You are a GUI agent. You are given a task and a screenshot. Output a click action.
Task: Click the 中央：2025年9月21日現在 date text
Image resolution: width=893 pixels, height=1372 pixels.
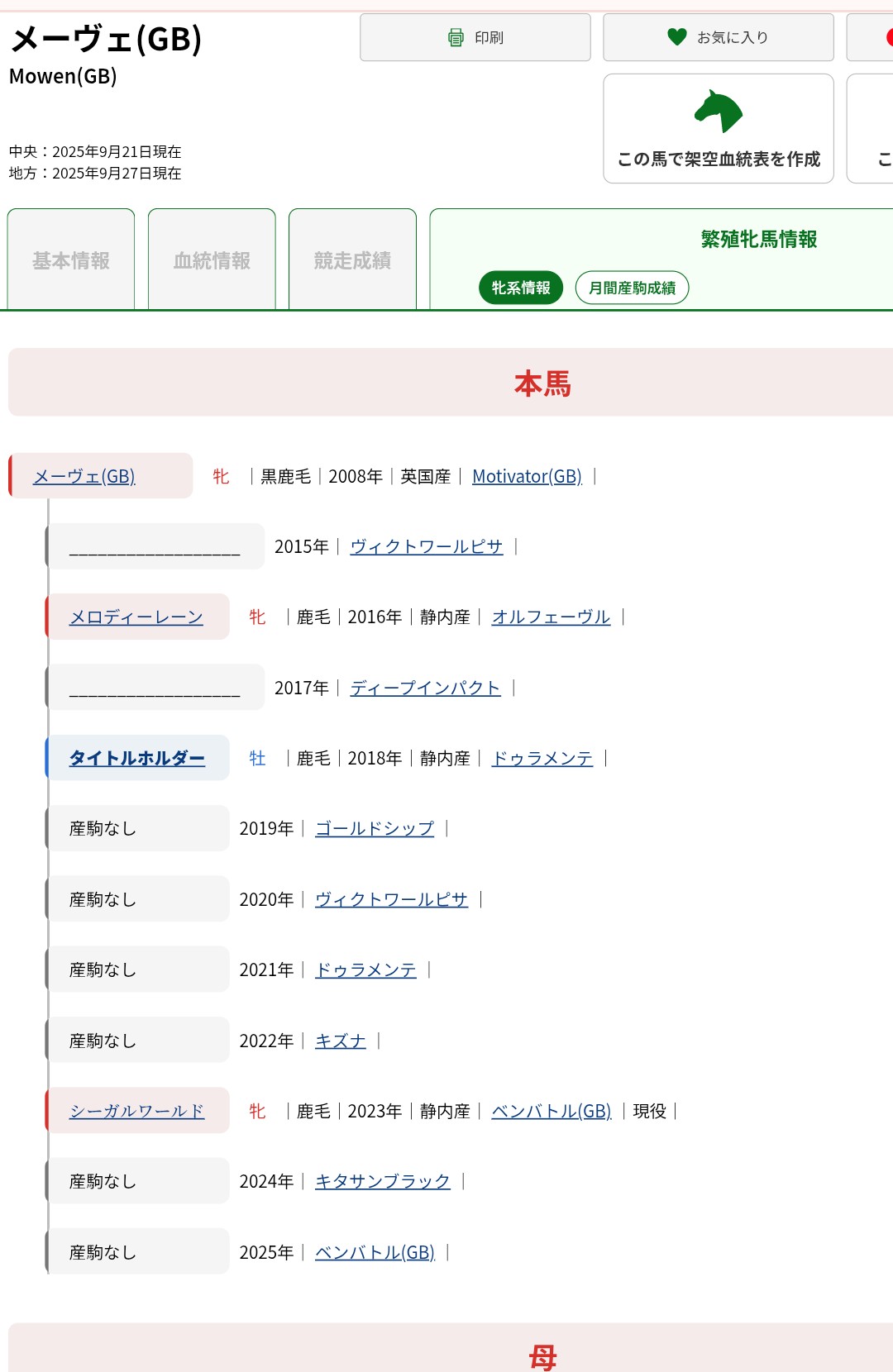click(95, 152)
